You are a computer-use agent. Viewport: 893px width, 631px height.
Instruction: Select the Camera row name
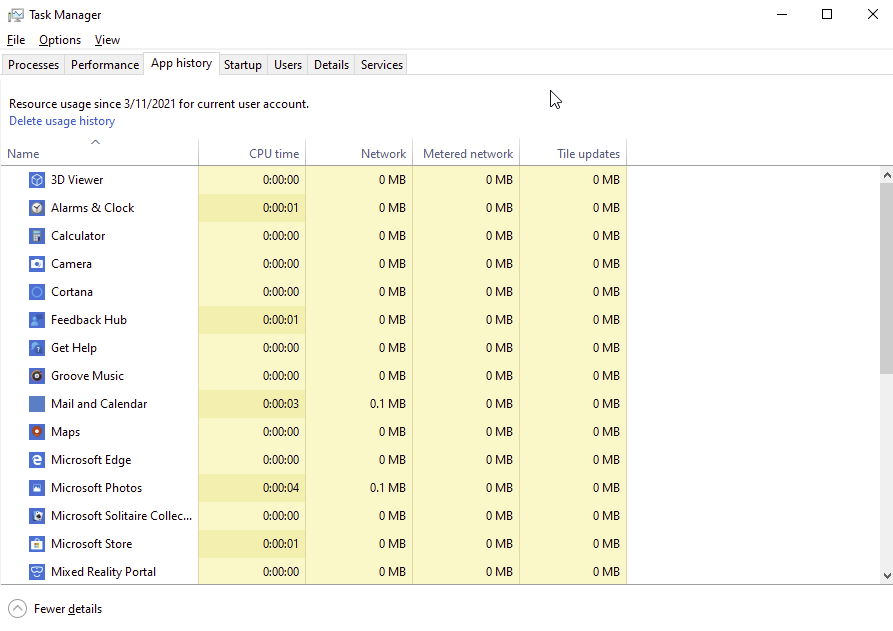point(71,264)
